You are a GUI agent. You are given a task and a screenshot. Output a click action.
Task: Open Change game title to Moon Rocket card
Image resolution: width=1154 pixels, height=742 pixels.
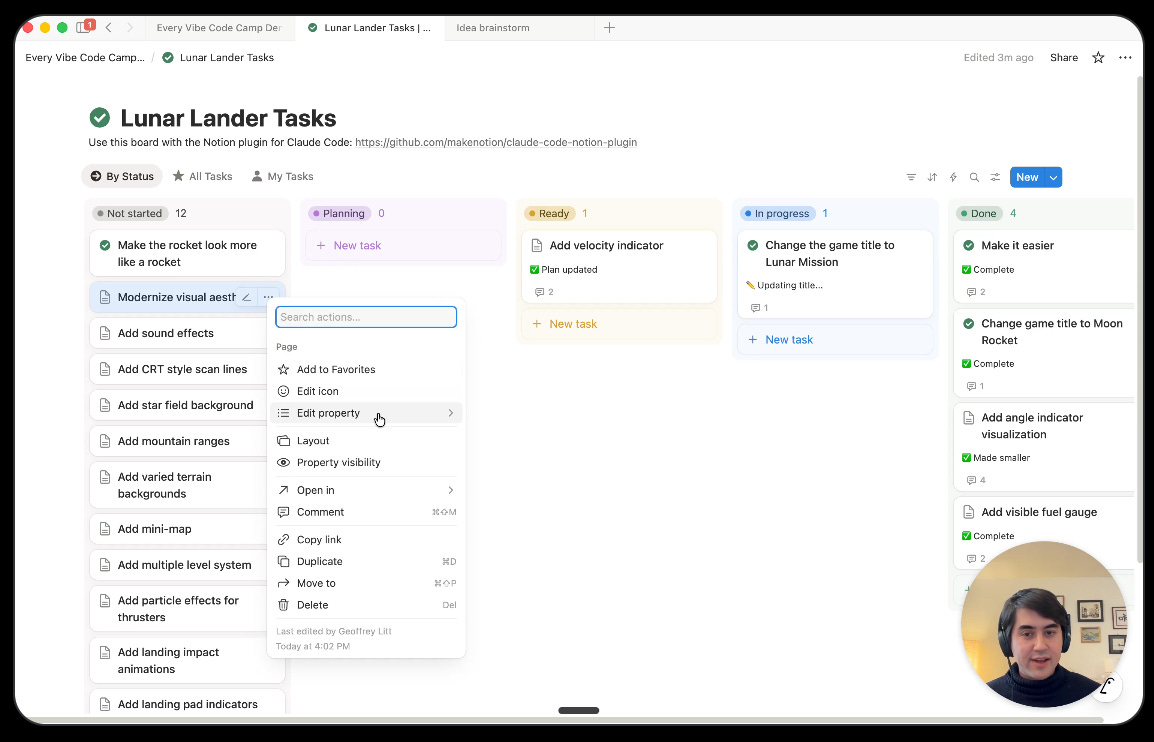[1045, 352]
